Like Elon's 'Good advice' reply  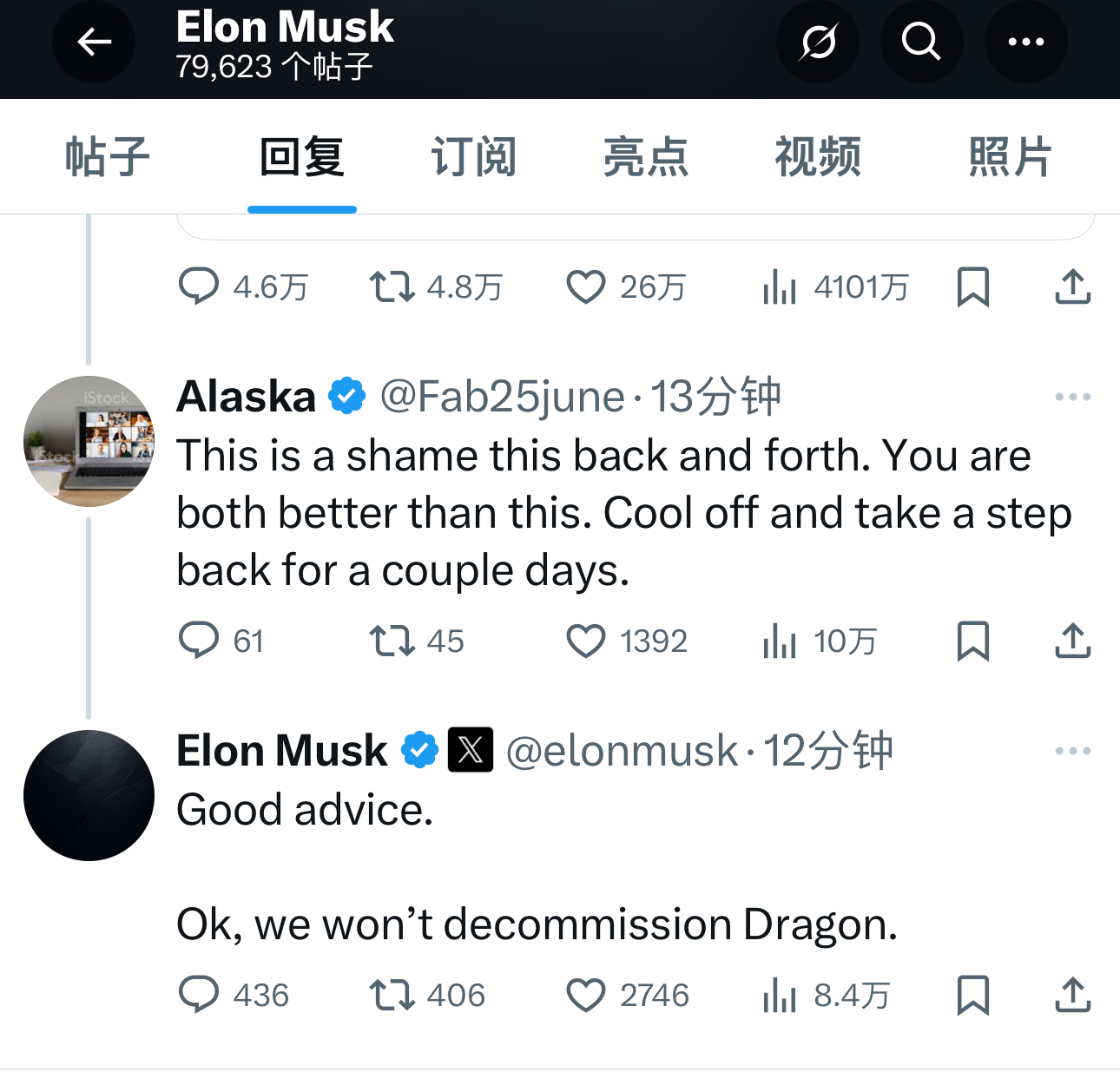point(586,996)
